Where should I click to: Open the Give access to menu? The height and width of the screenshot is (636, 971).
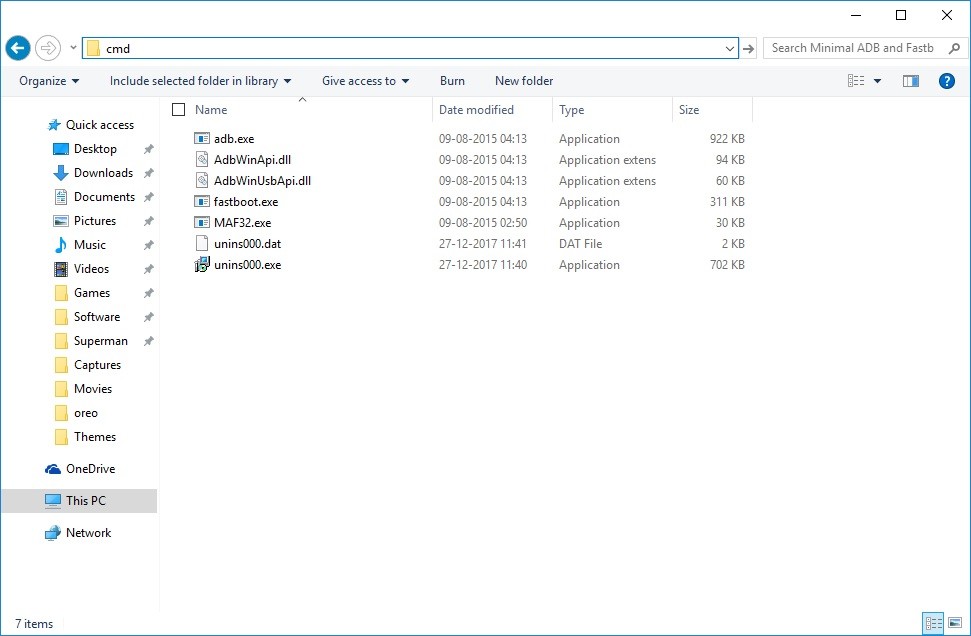365,81
